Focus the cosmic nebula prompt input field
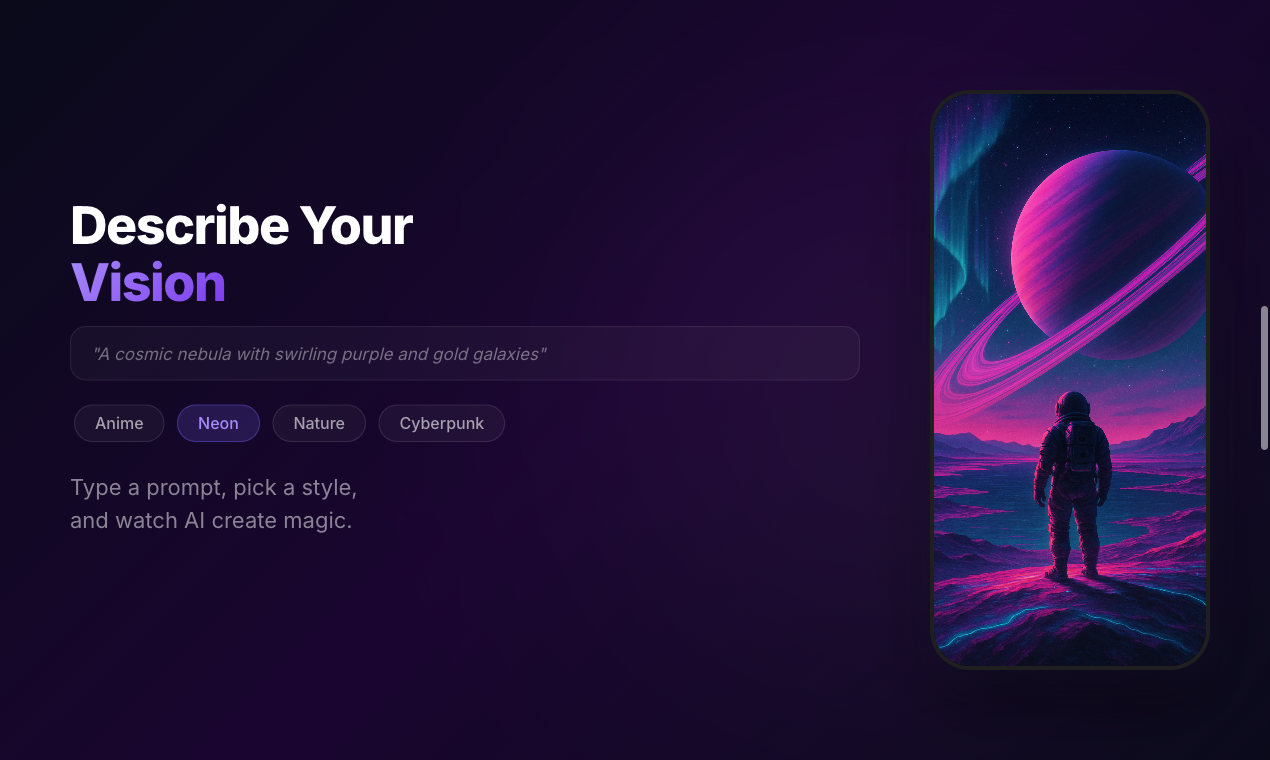The image size is (1270, 760). [x=465, y=353]
